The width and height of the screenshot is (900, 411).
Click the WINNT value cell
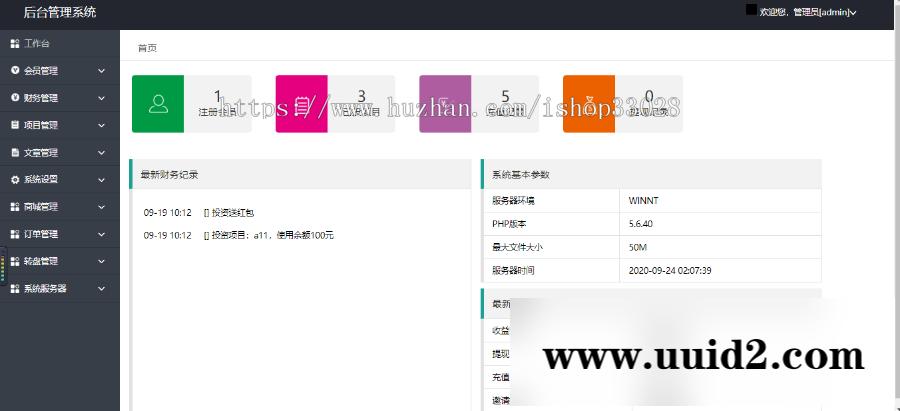click(x=720, y=201)
